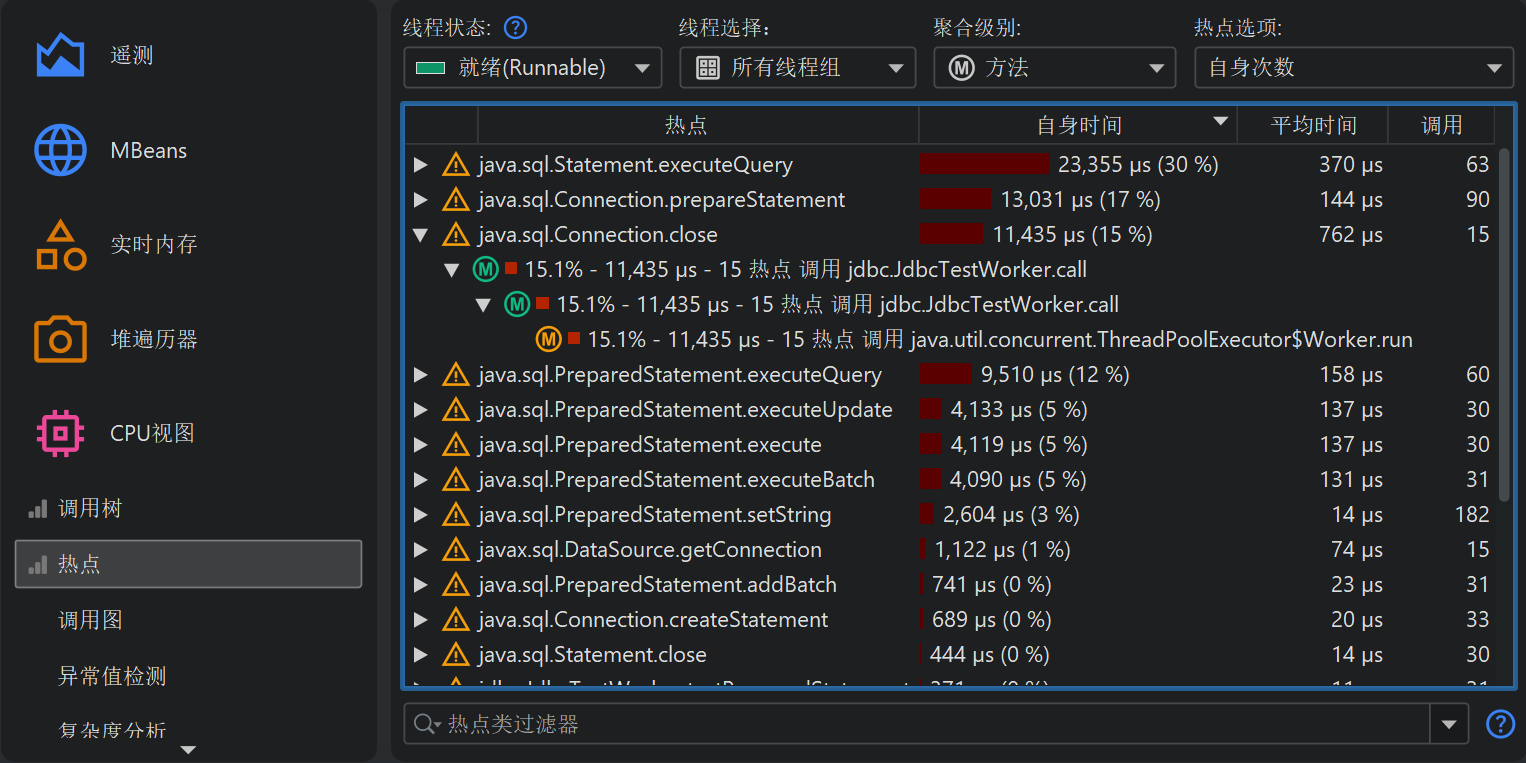
Task: Click the help icon beside 线程状态
Action: (x=515, y=27)
